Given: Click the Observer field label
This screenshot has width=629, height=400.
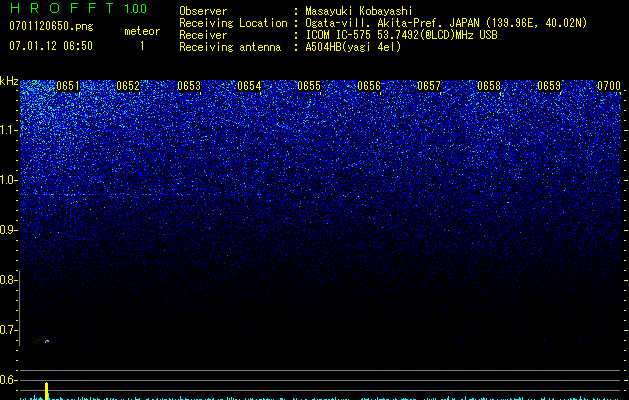Looking at the screenshot, I should [x=203, y=11].
